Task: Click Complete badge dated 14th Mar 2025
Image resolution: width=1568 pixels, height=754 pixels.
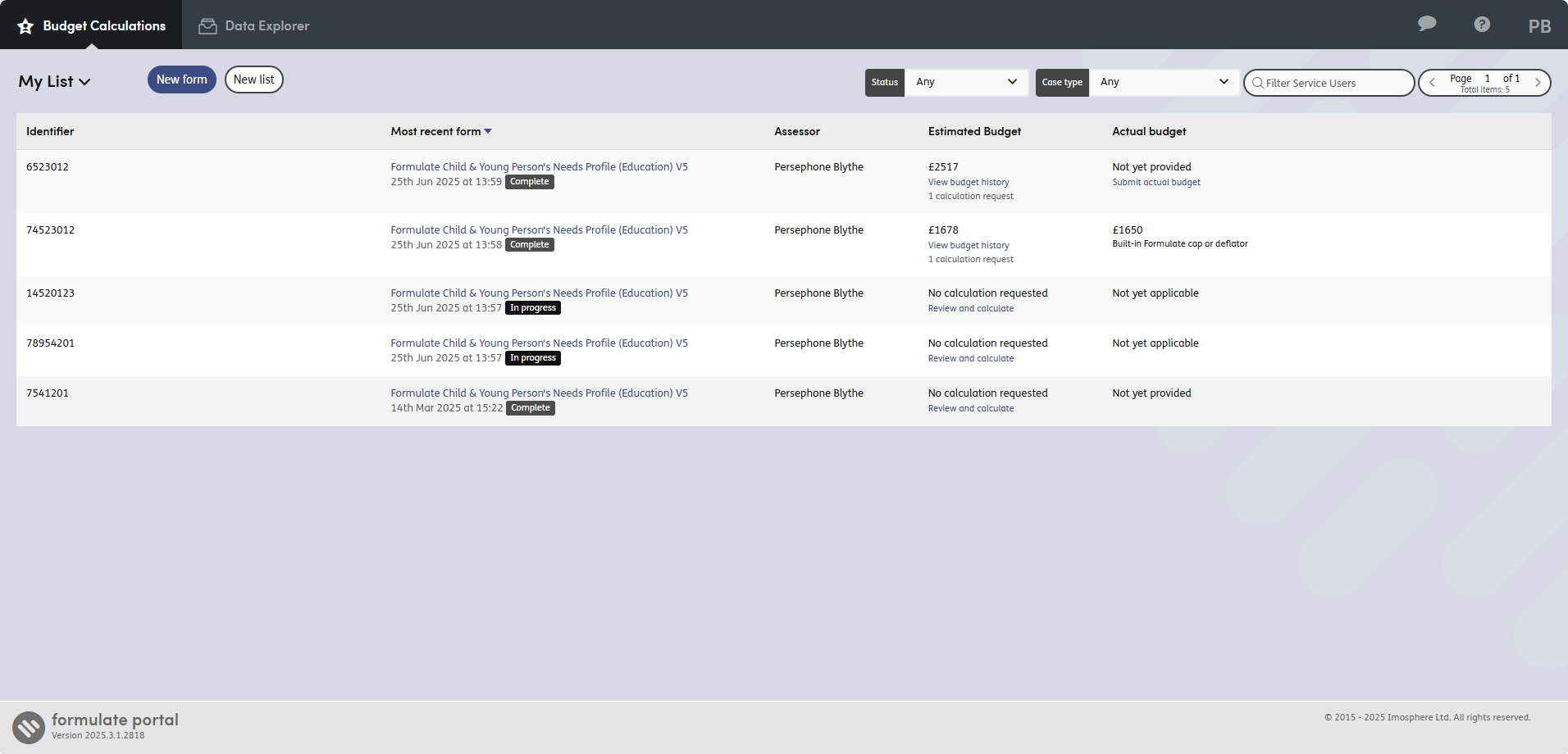Action: tap(531, 408)
